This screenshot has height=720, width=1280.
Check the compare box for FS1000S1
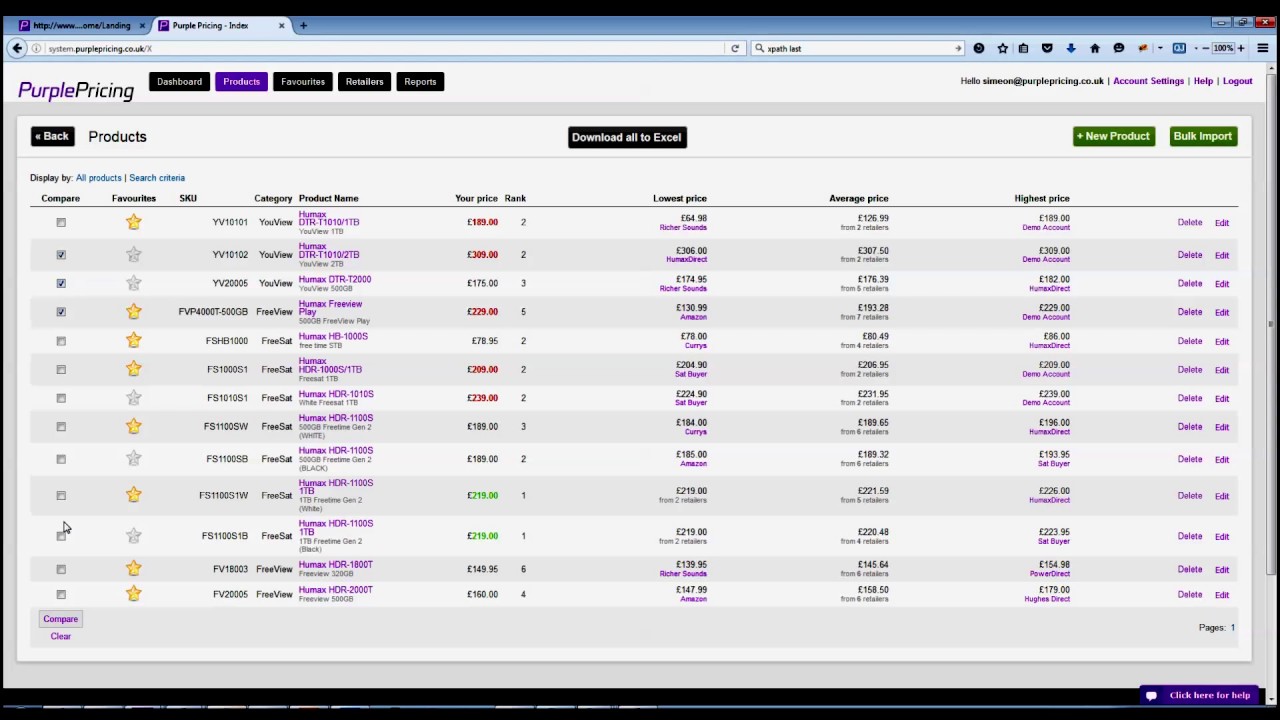(61, 370)
